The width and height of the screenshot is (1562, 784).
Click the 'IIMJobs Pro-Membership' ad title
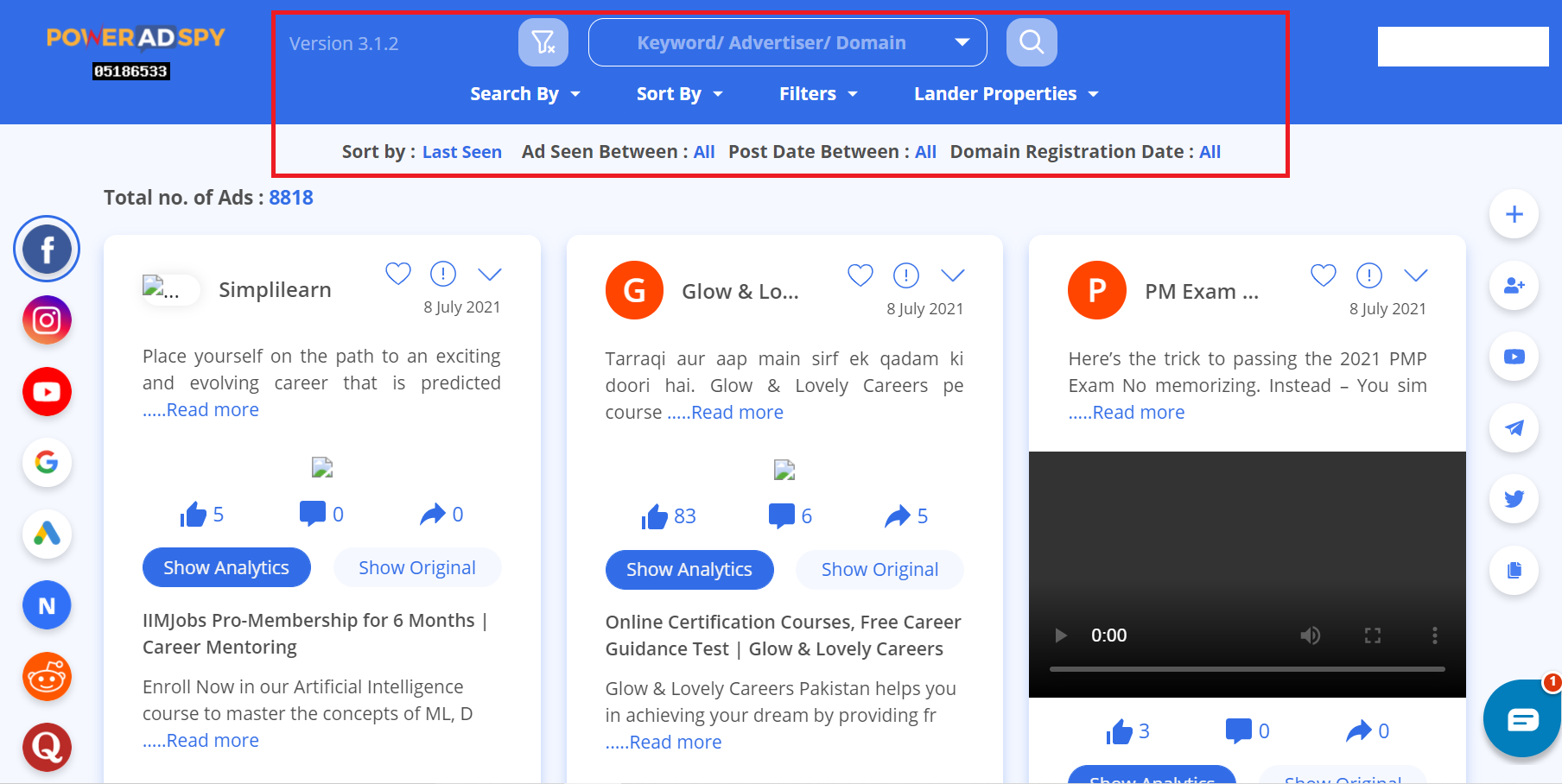click(315, 634)
